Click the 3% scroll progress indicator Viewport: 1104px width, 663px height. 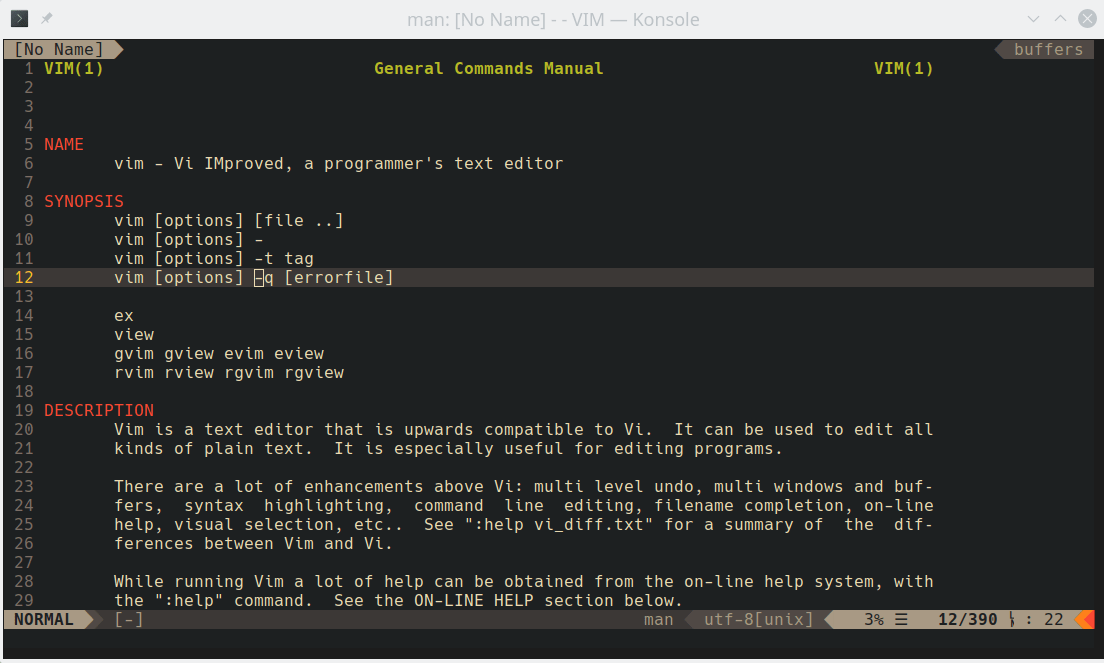[872, 619]
